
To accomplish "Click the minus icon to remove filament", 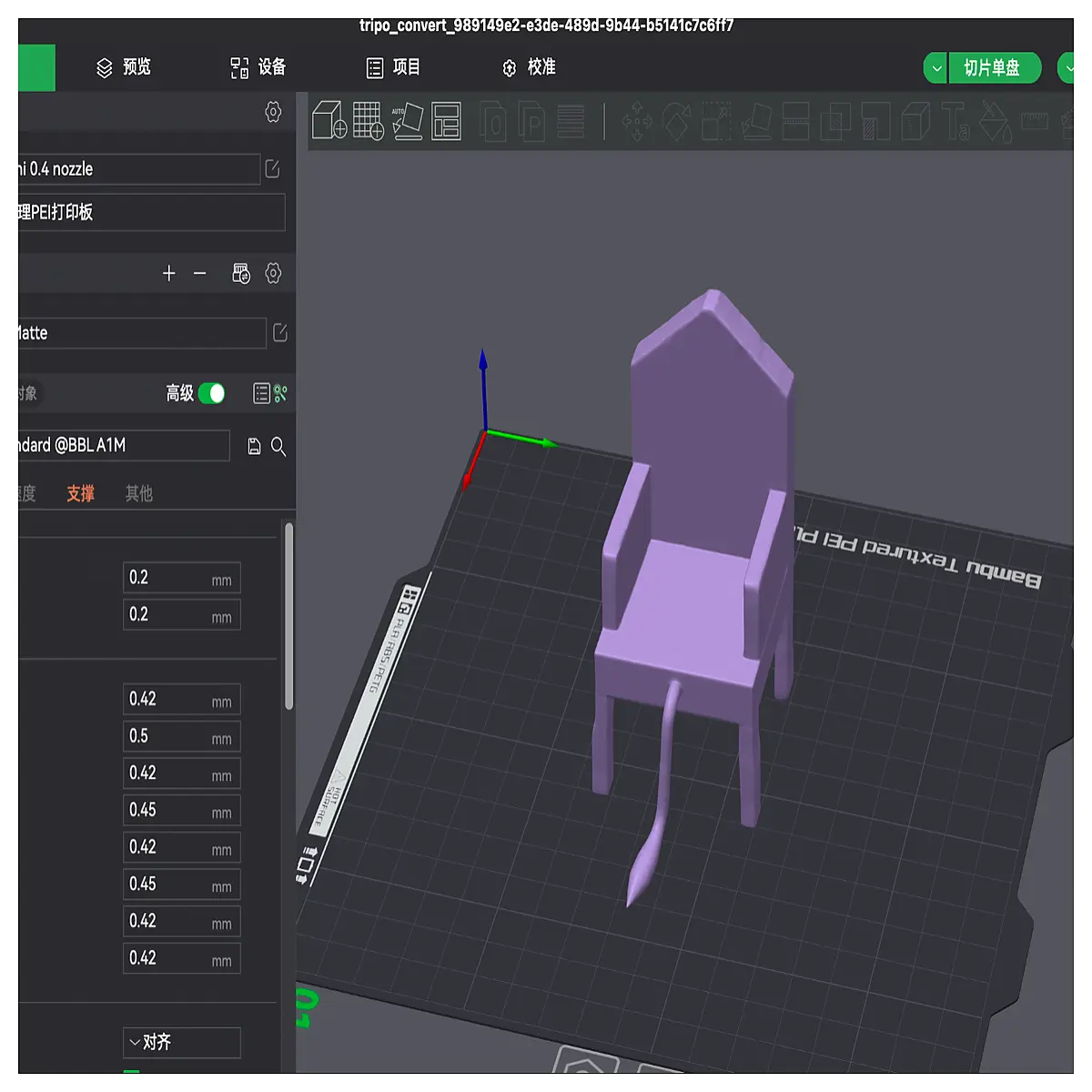I will click(x=200, y=273).
